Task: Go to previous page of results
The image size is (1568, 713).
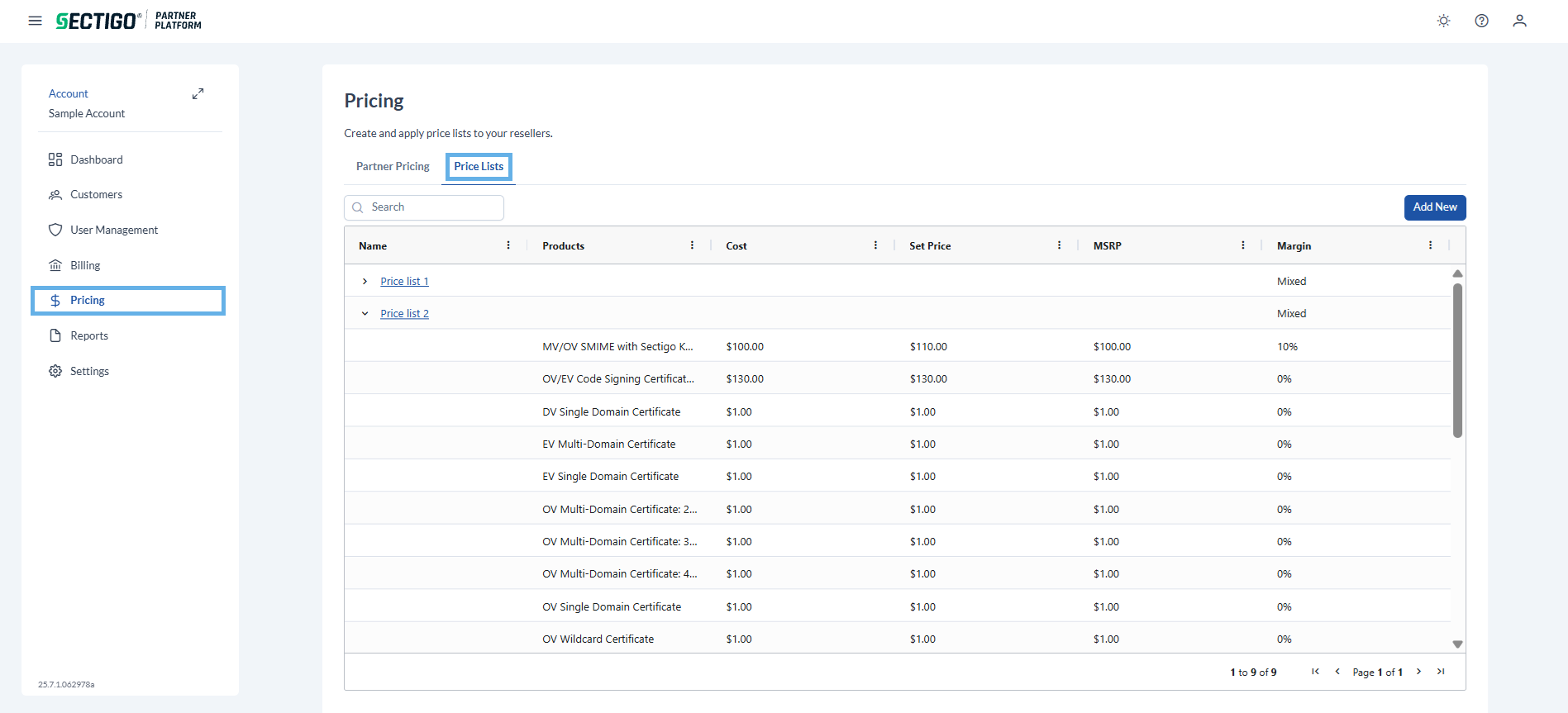Action: 1337,672
